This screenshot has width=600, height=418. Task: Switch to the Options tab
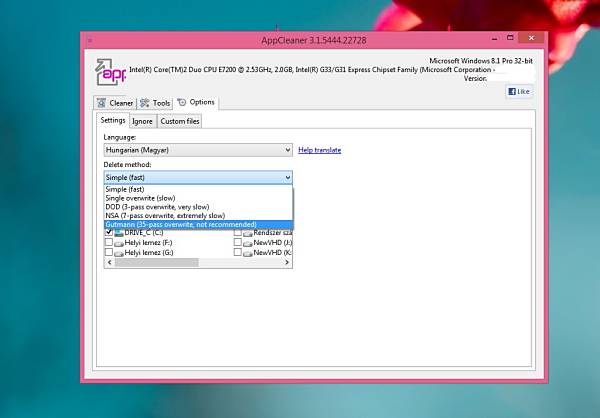[x=196, y=102]
